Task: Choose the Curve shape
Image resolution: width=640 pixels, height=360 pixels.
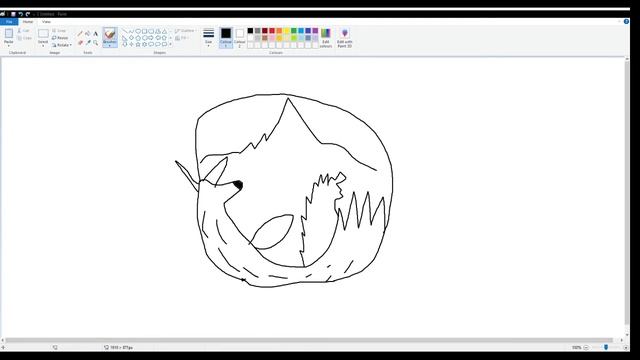Action: click(x=131, y=31)
